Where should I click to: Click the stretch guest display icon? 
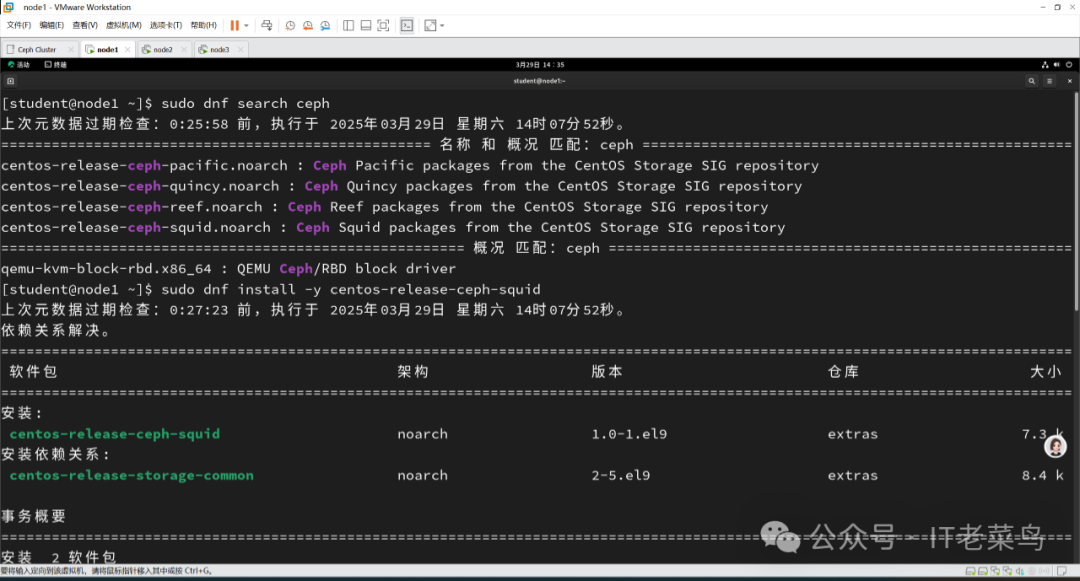pyautogui.click(x=430, y=25)
